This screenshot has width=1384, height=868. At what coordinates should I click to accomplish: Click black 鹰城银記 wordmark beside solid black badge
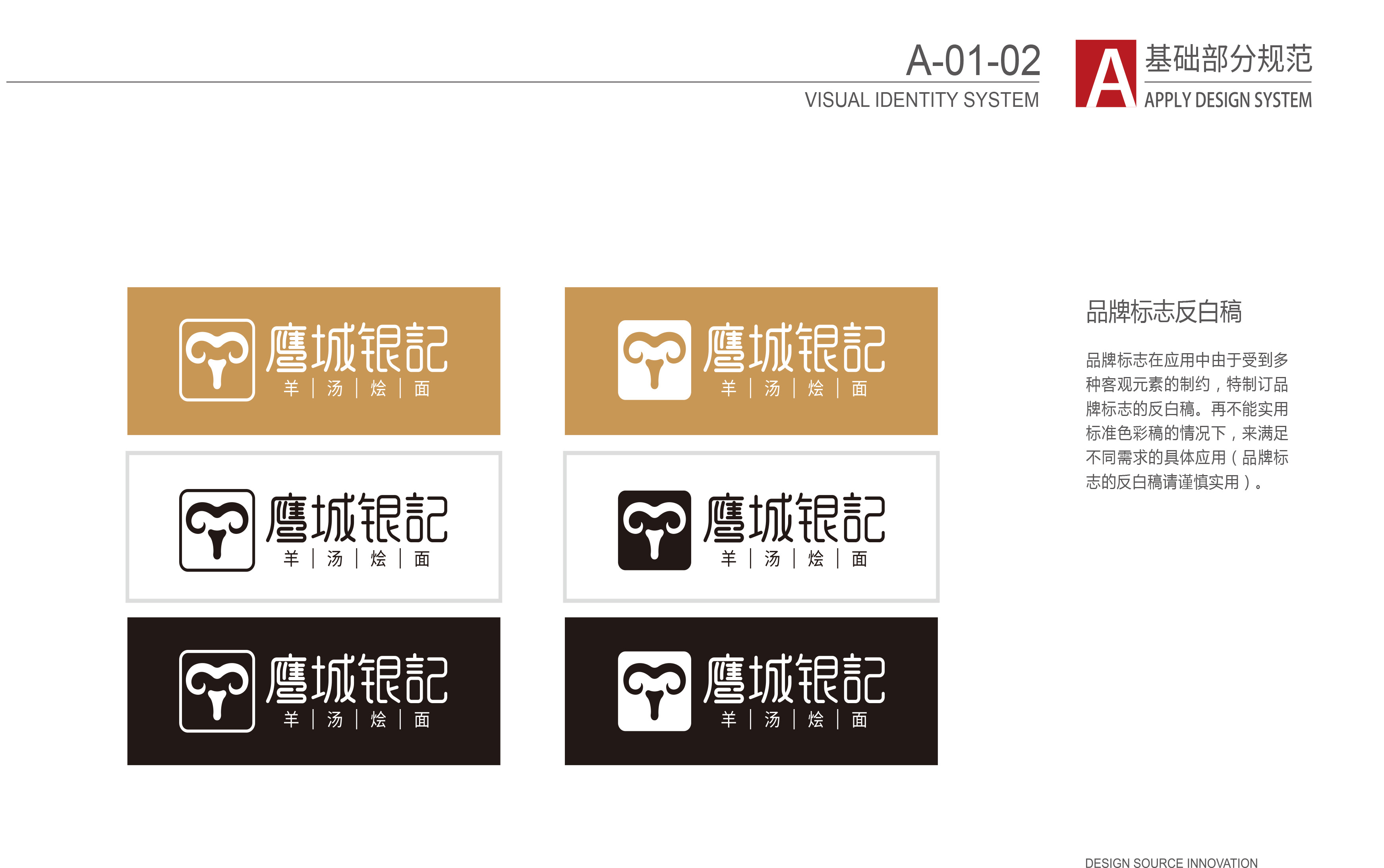point(794,517)
